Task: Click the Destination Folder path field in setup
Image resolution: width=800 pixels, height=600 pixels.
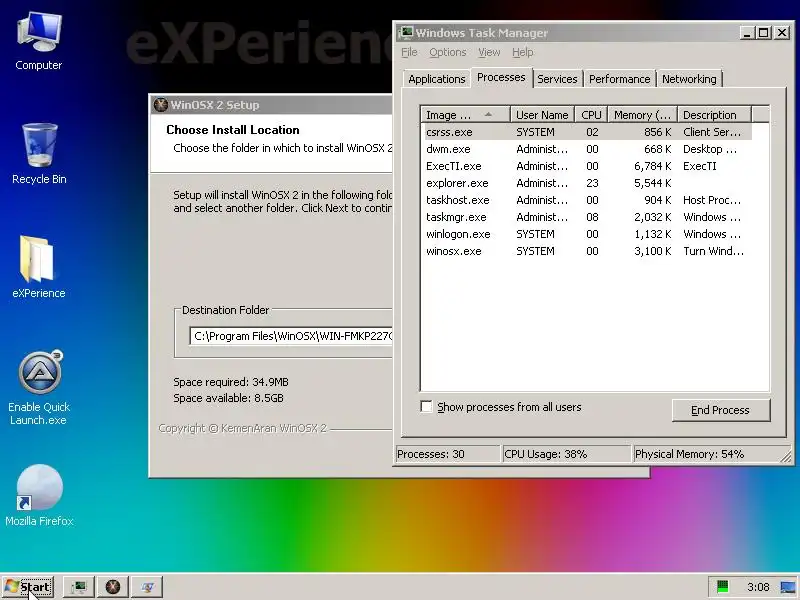Action: coord(291,336)
